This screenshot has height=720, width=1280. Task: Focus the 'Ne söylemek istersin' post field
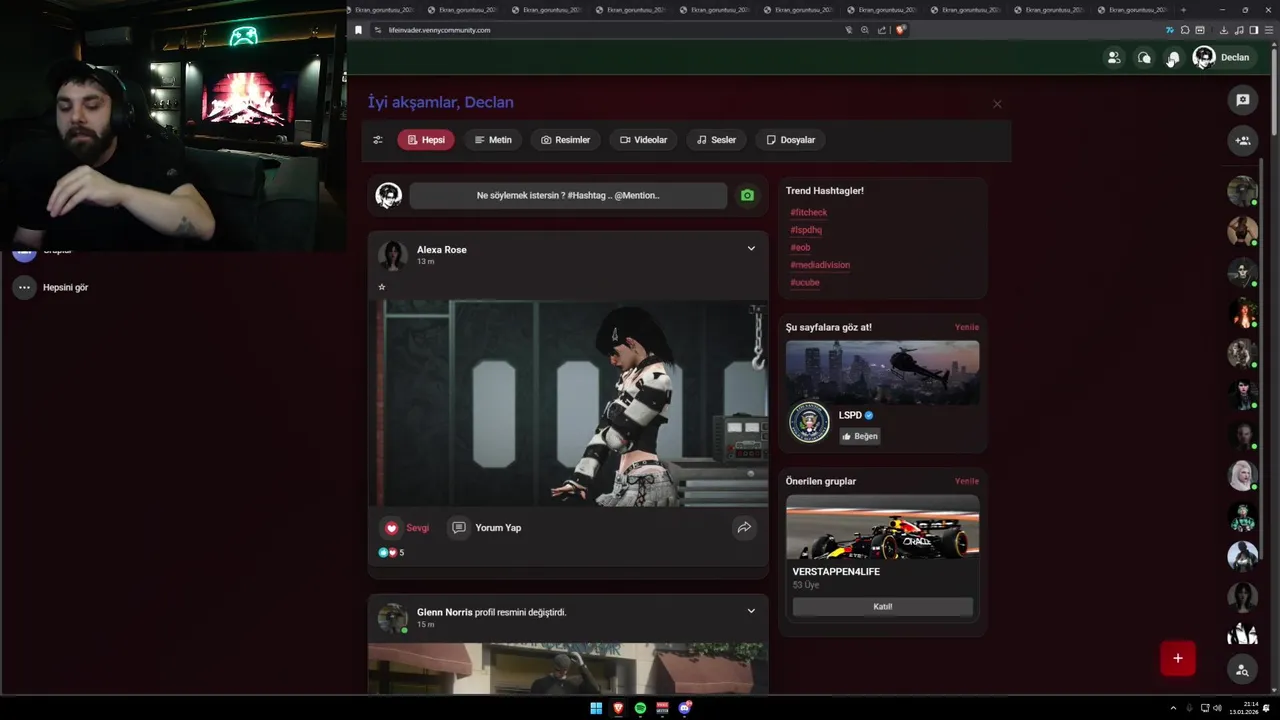pos(568,195)
